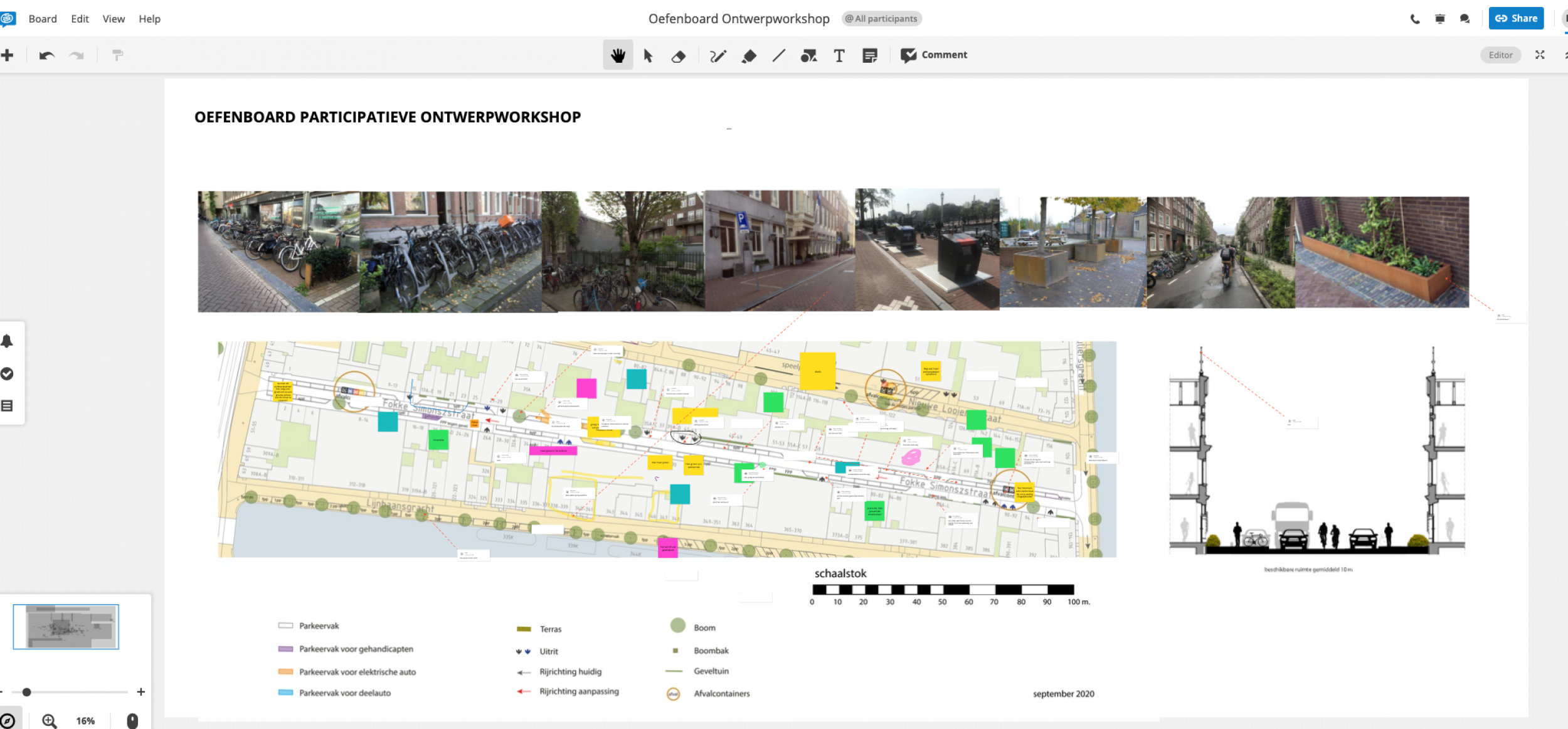Click the compass navigation icon

[8, 721]
